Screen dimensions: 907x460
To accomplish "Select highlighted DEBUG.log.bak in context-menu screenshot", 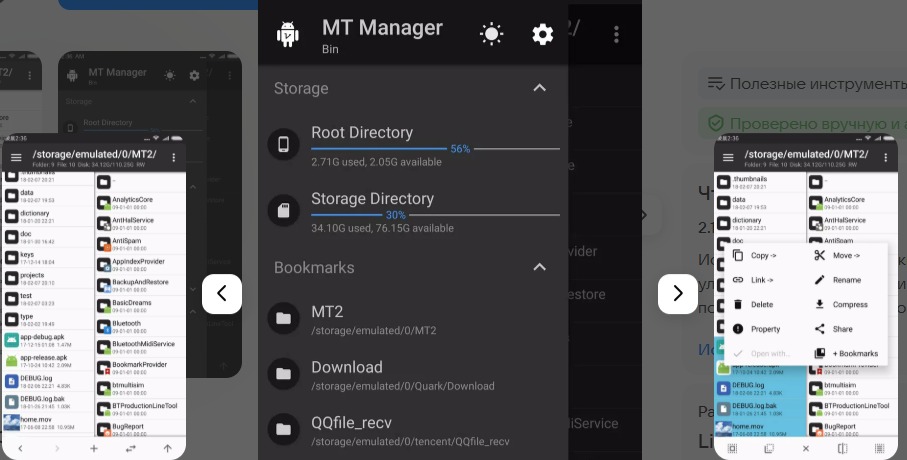I will pos(759,409).
